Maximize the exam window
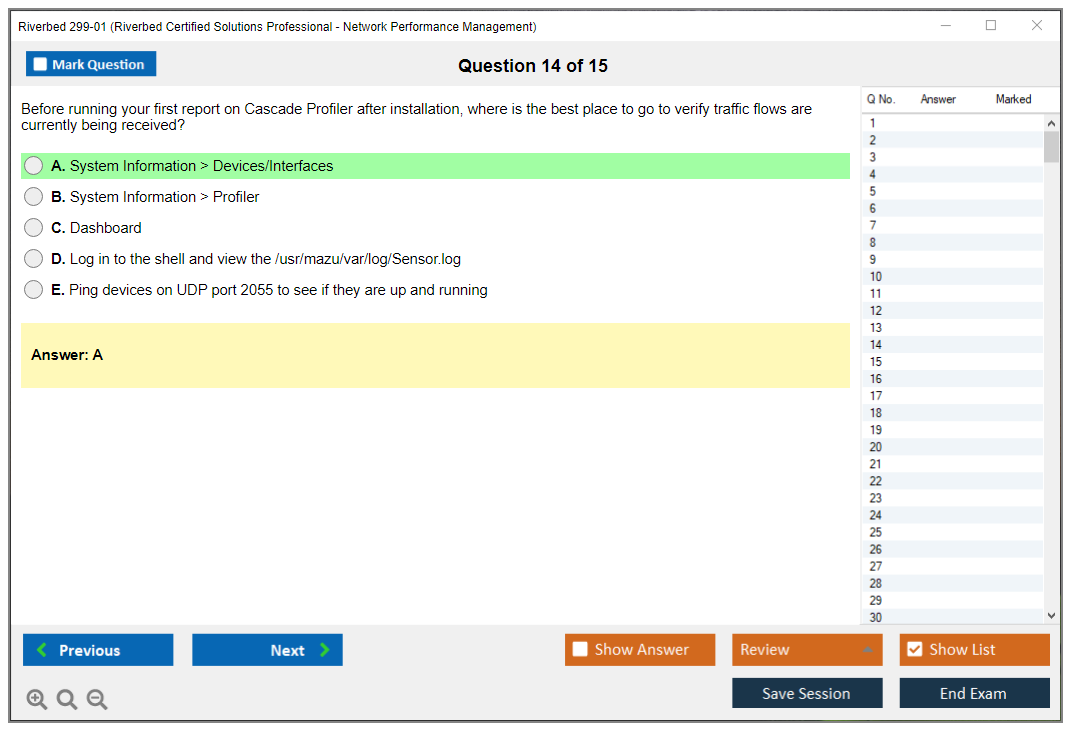1075x735 pixels. coord(991,26)
